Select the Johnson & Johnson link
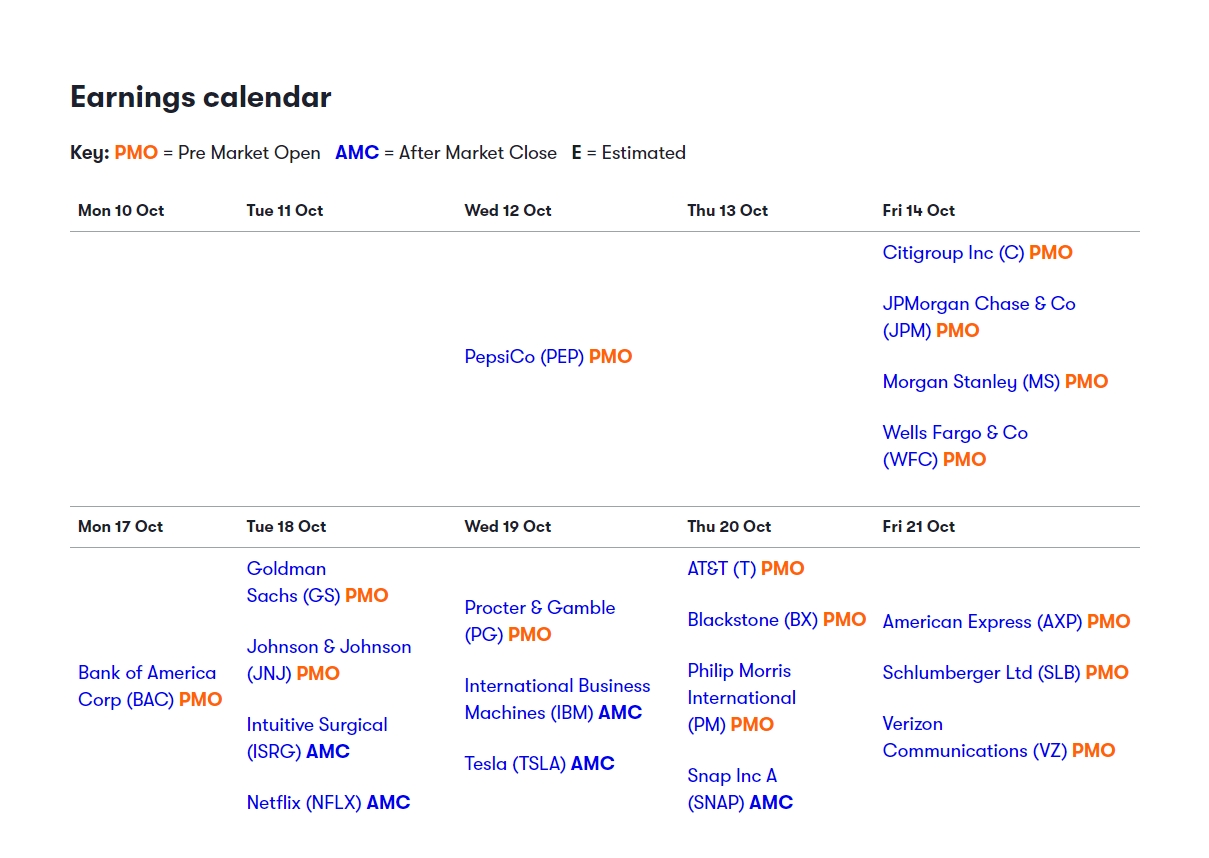 point(328,647)
